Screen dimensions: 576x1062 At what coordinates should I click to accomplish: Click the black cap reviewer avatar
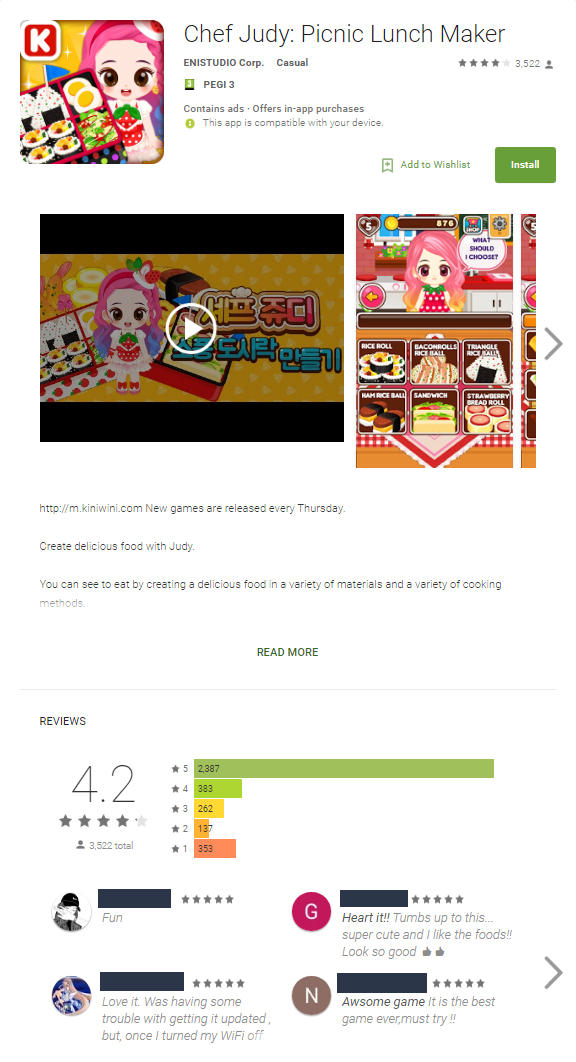point(71,911)
